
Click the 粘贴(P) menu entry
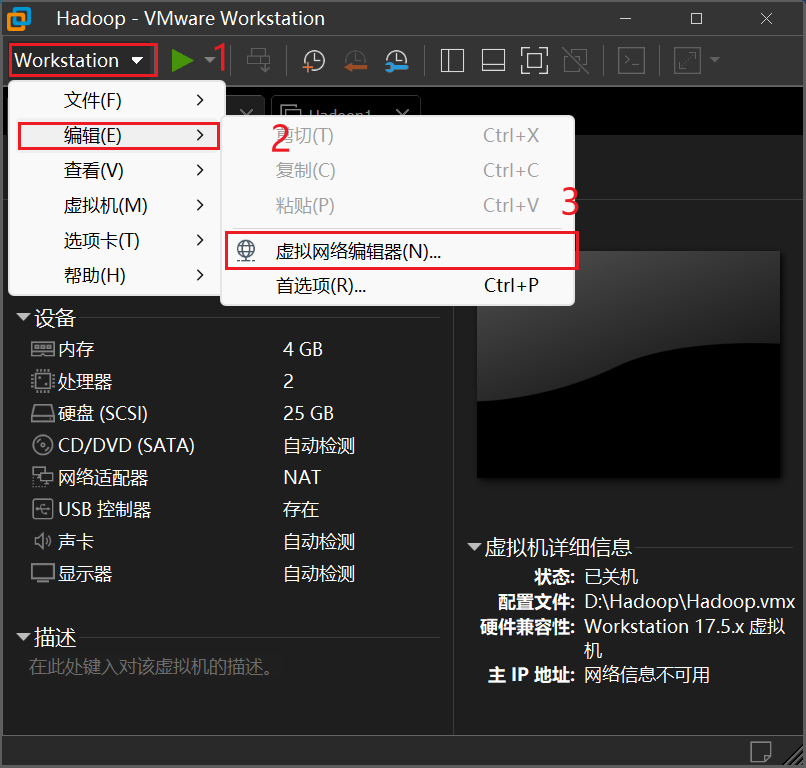coord(398,205)
